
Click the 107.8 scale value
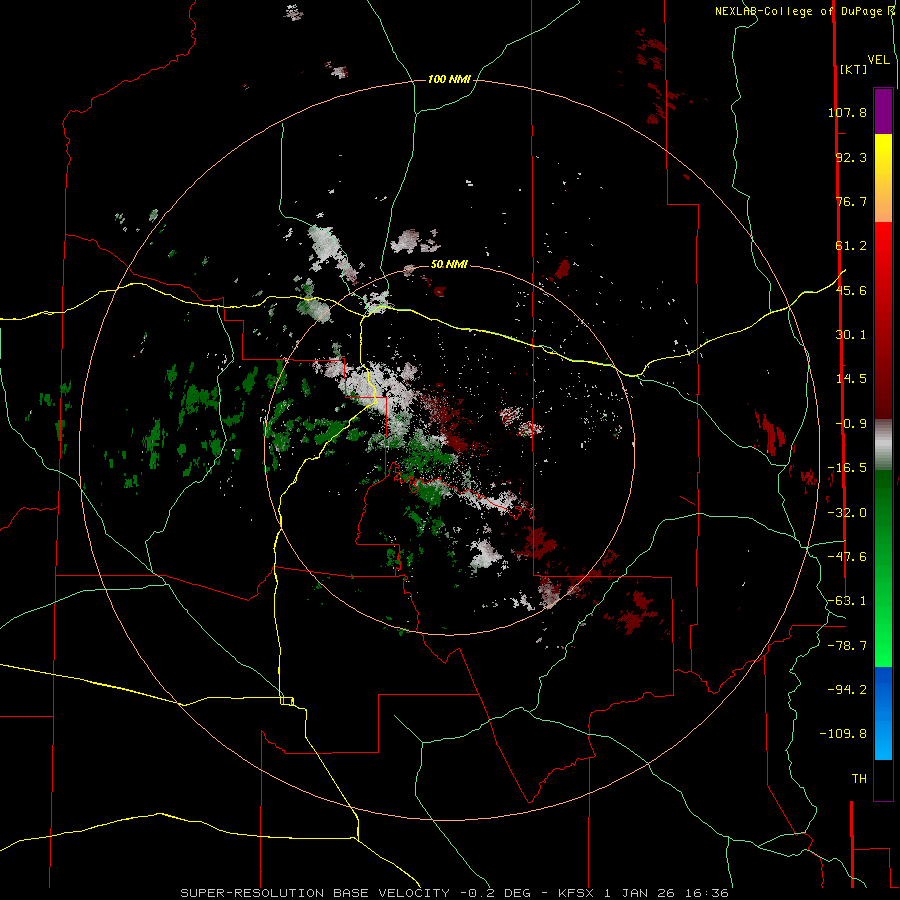(x=847, y=112)
